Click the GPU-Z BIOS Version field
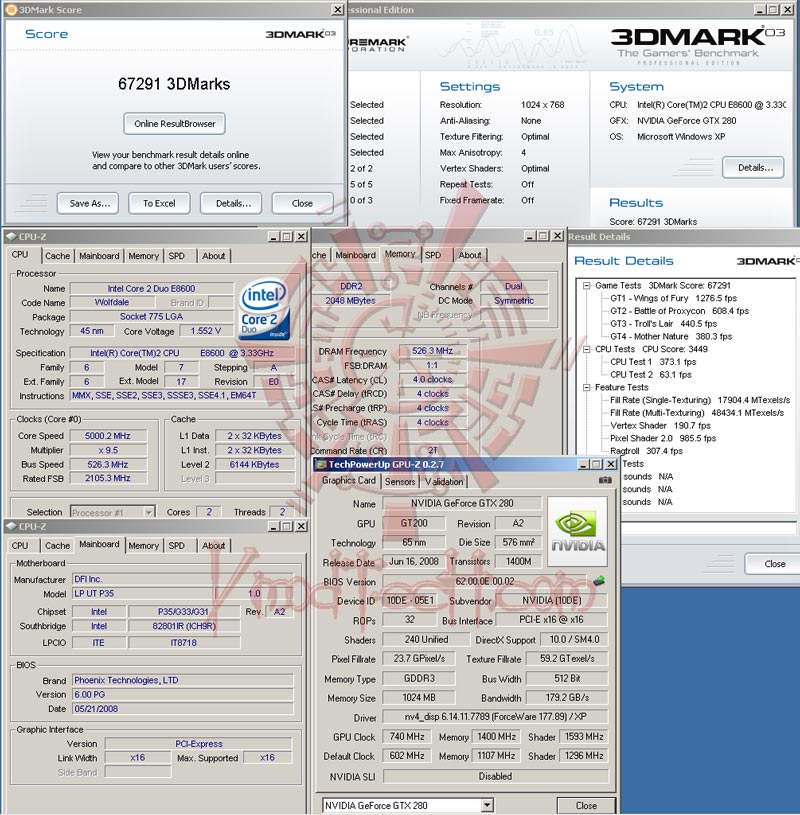The height and width of the screenshot is (815, 800). pyautogui.click(x=485, y=581)
